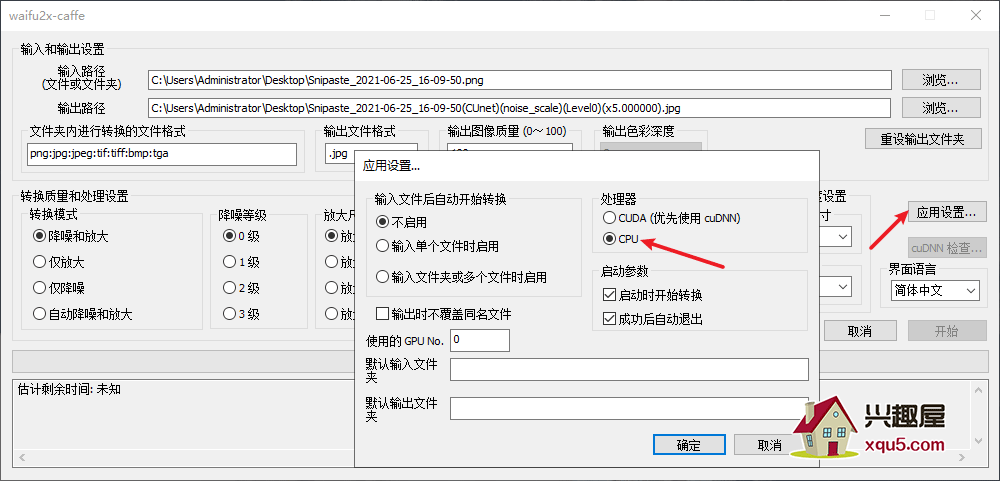Viewport: 1000px width, 481px height.
Task: Browse for the input path
Action: pyautogui.click(x=941, y=80)
